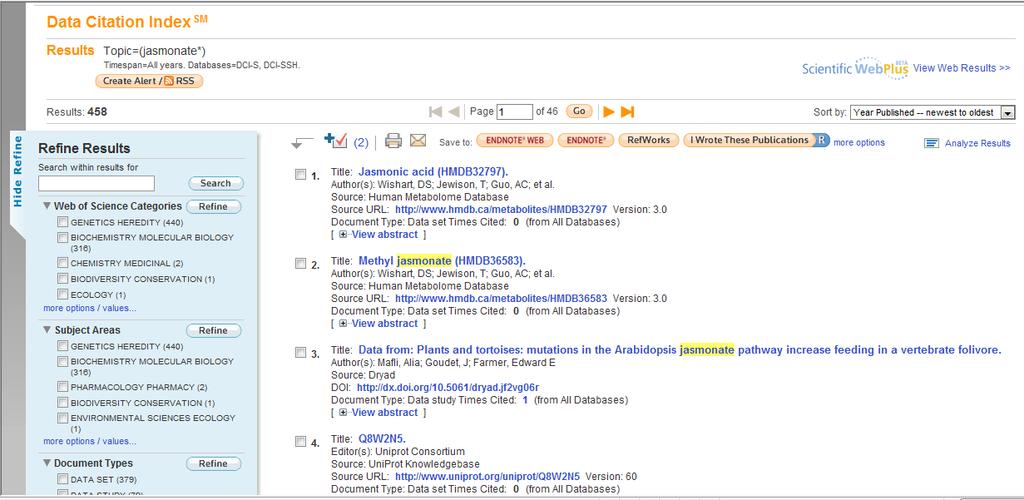Click more options link beside save buttons

tap(859, 142)
